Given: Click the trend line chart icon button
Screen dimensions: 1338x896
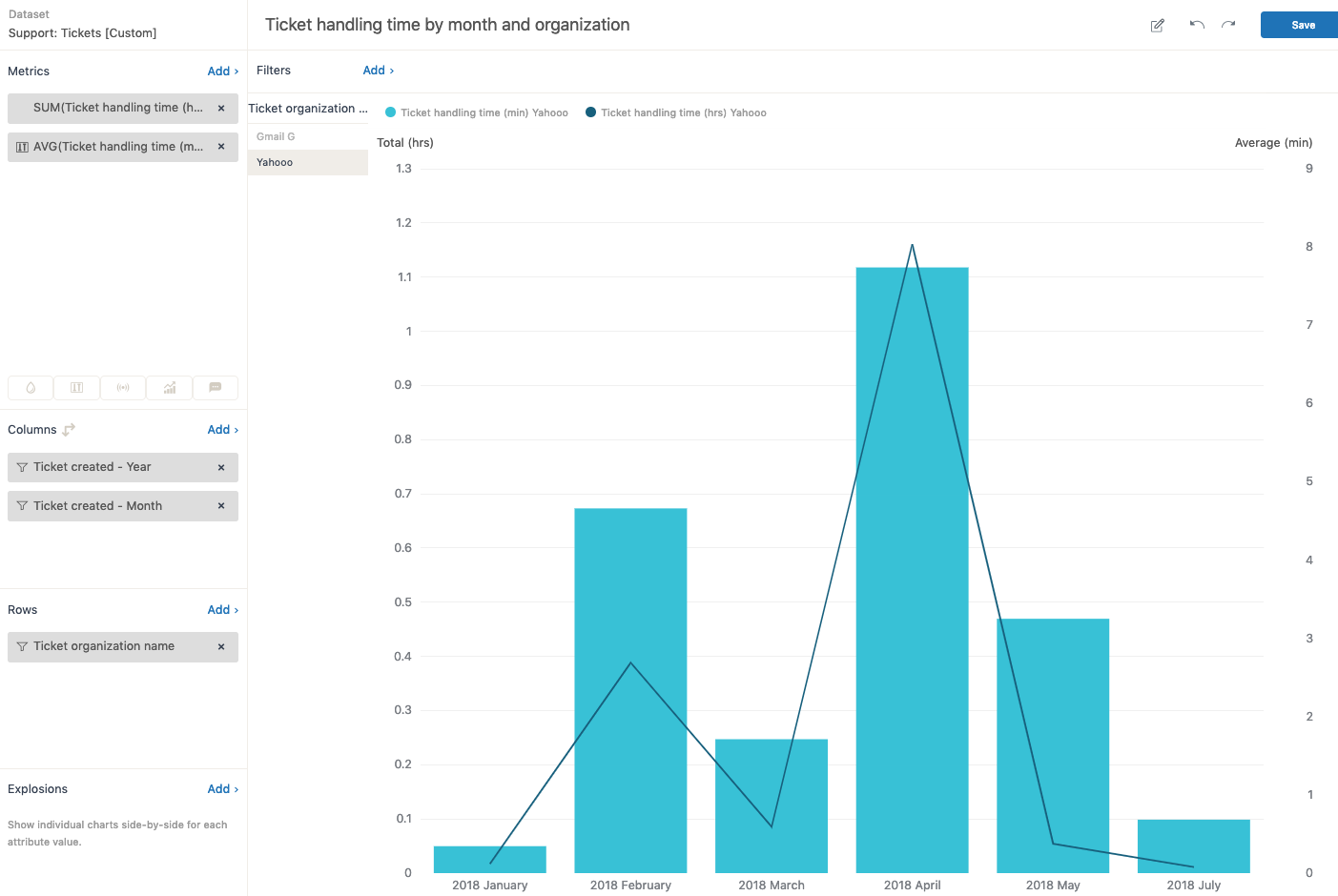Looking at the screenshot, I should click(170, 388).
